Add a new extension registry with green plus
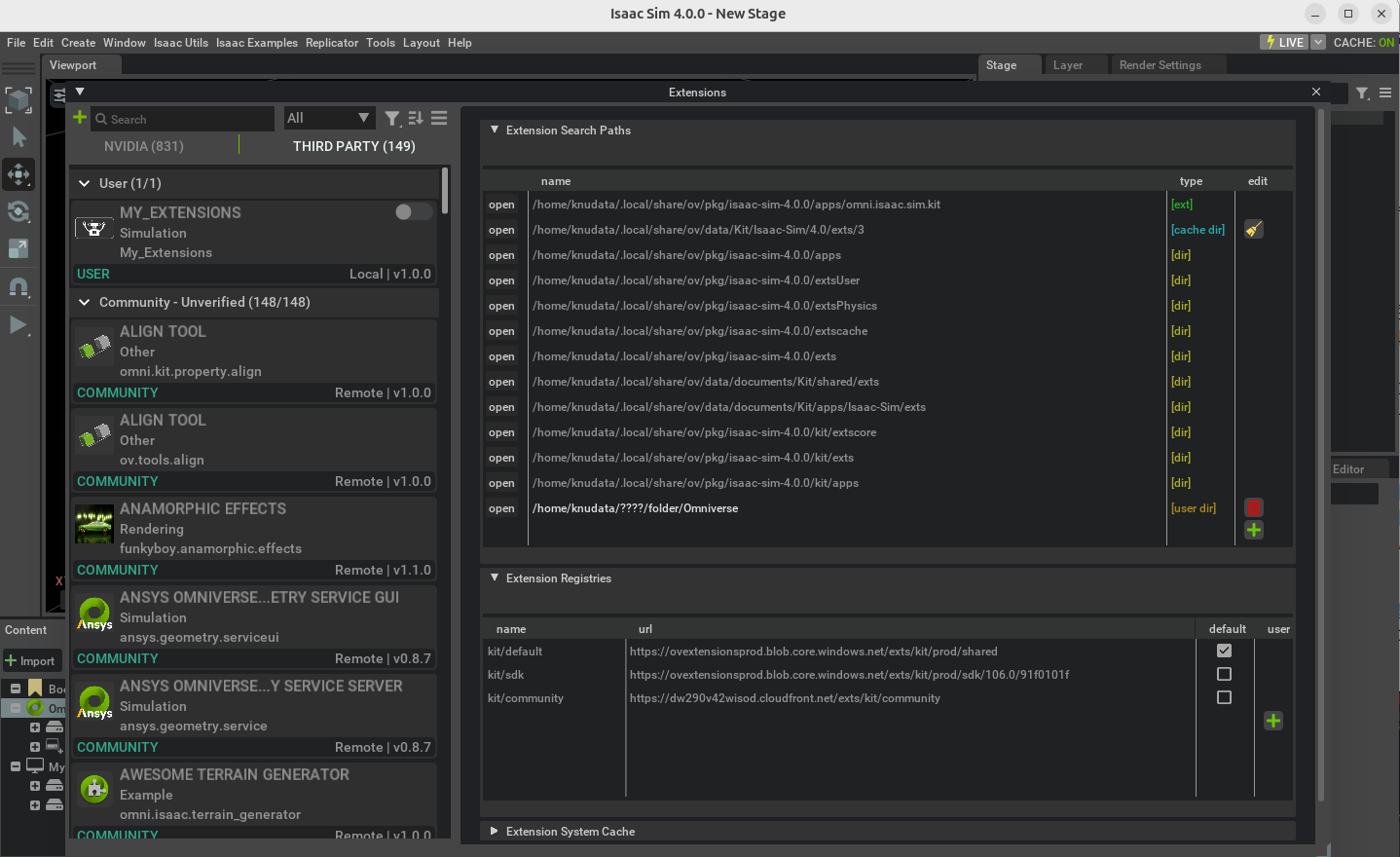1400x857 pixels. (x=1273, y=721)
